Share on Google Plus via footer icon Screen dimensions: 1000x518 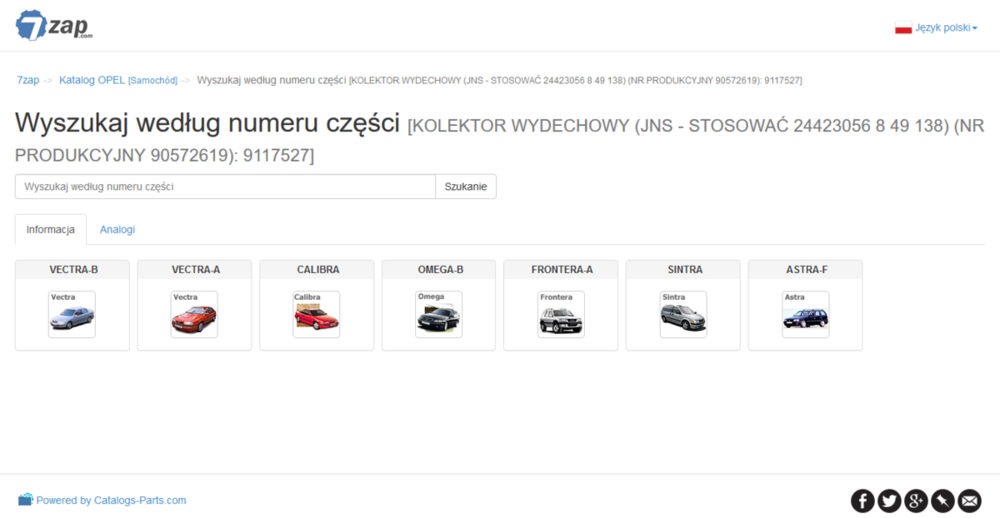(x=916, y=501)
